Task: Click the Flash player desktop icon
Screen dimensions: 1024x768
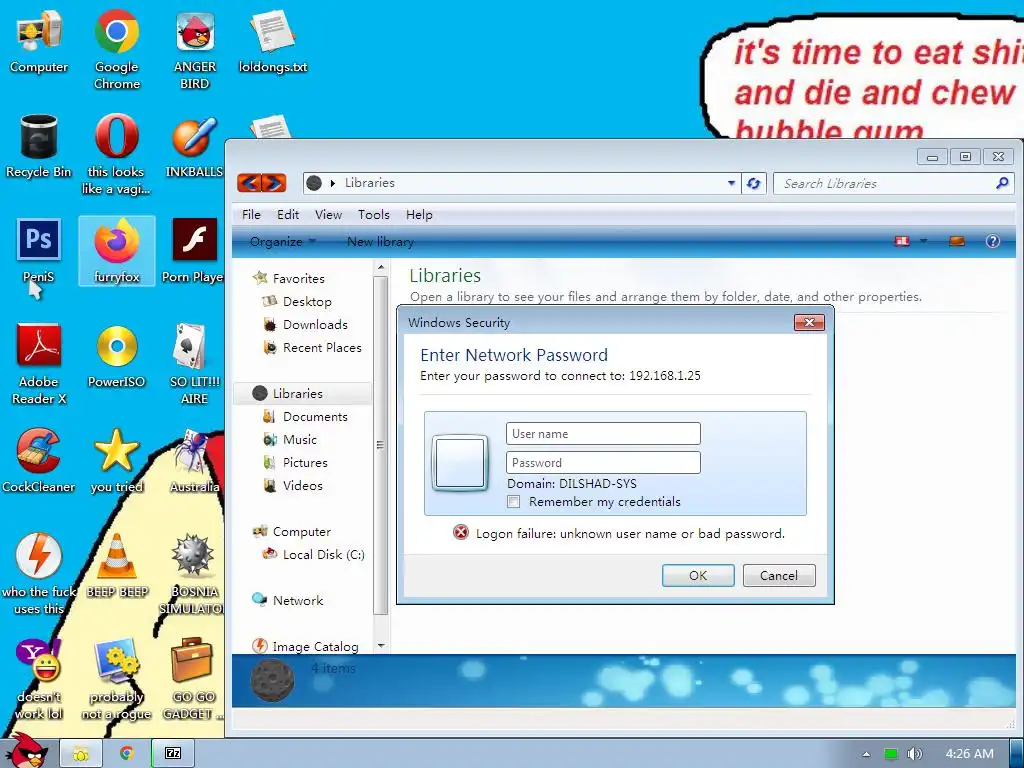Action: pyautogui.click(x=195, y=240)
